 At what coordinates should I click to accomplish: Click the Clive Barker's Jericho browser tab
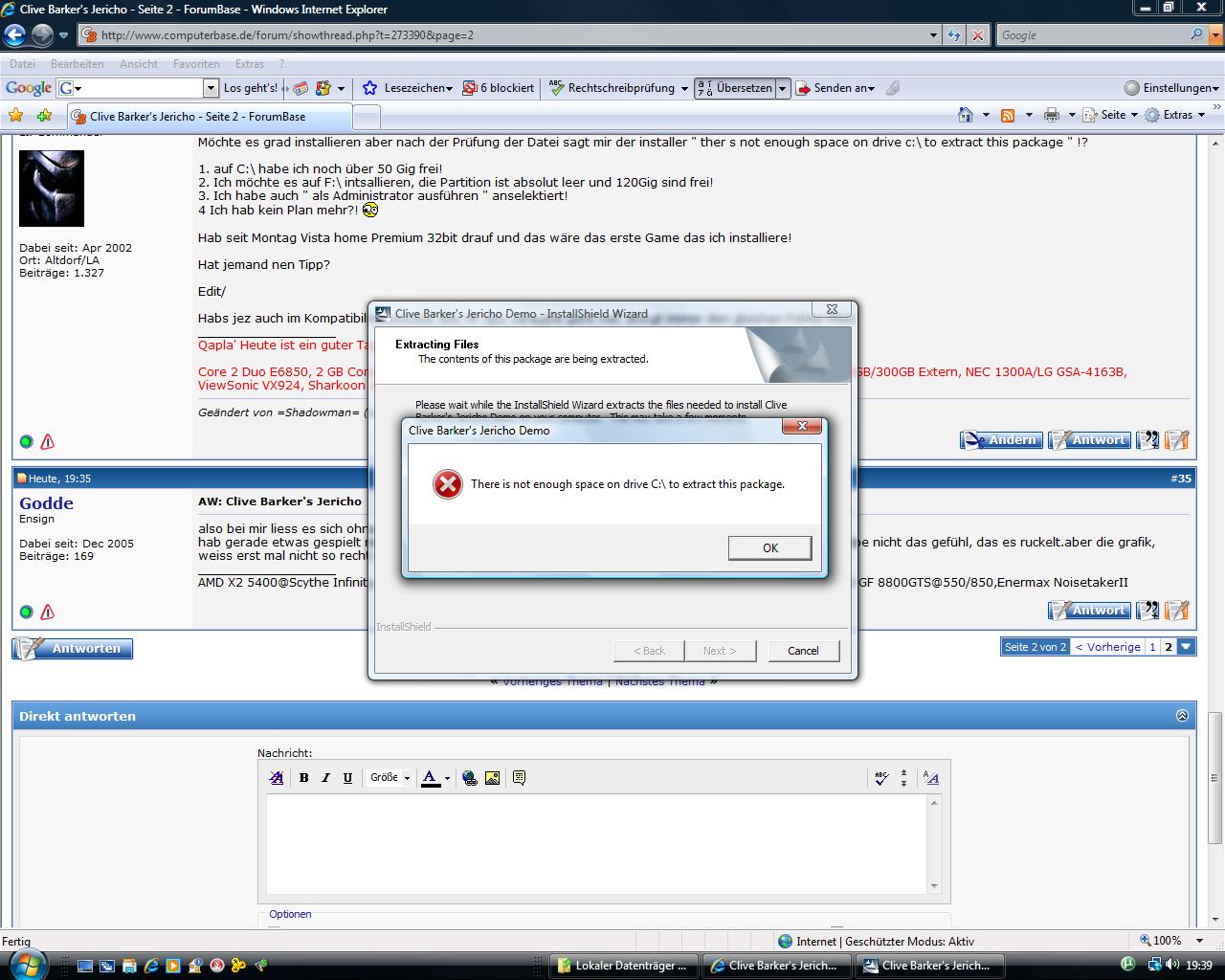[211, 117]
